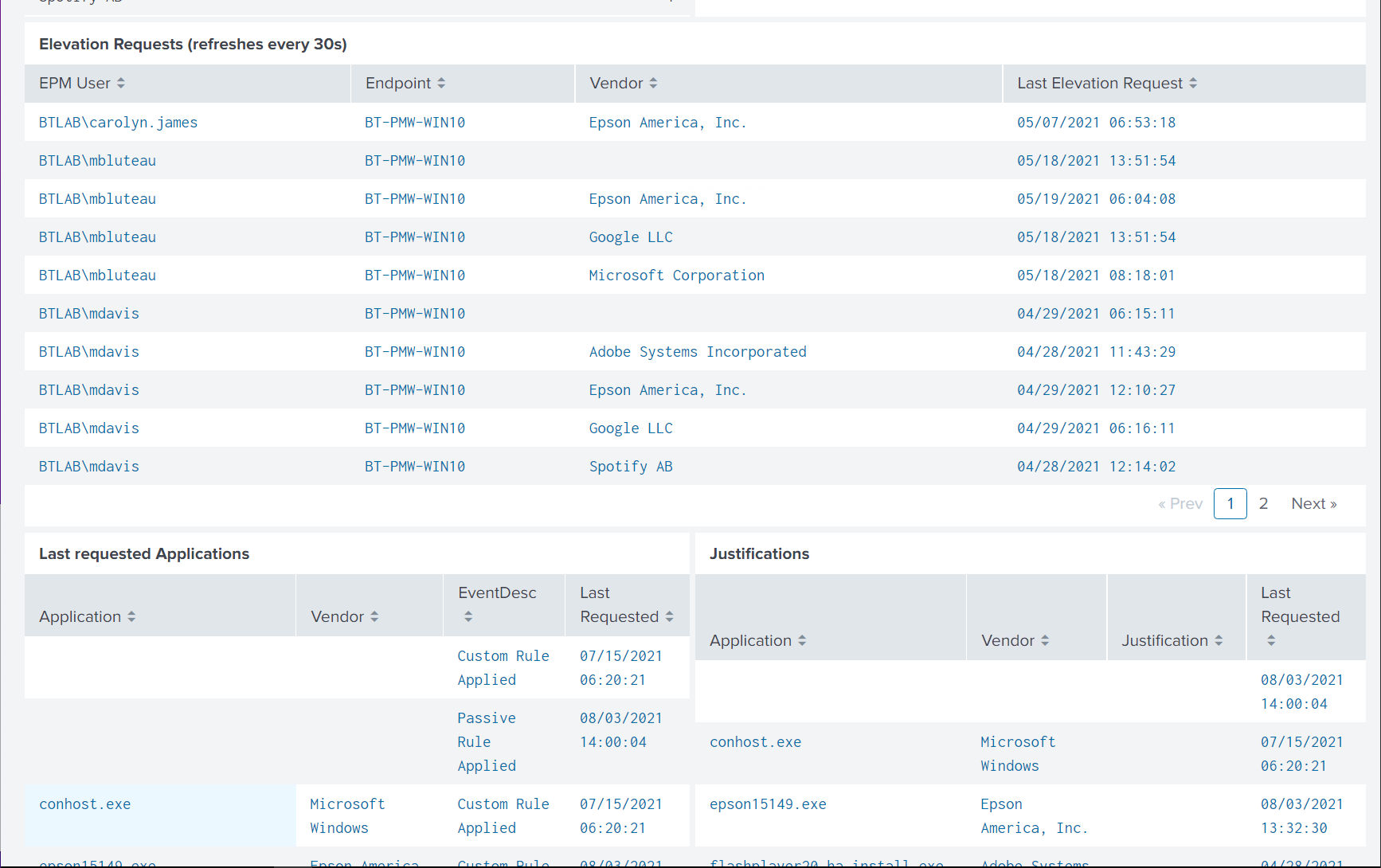Click 08/03/2021 14:00:04 in Passive Rule row
Screen dimensions: 1381x868
pos(620,729)
